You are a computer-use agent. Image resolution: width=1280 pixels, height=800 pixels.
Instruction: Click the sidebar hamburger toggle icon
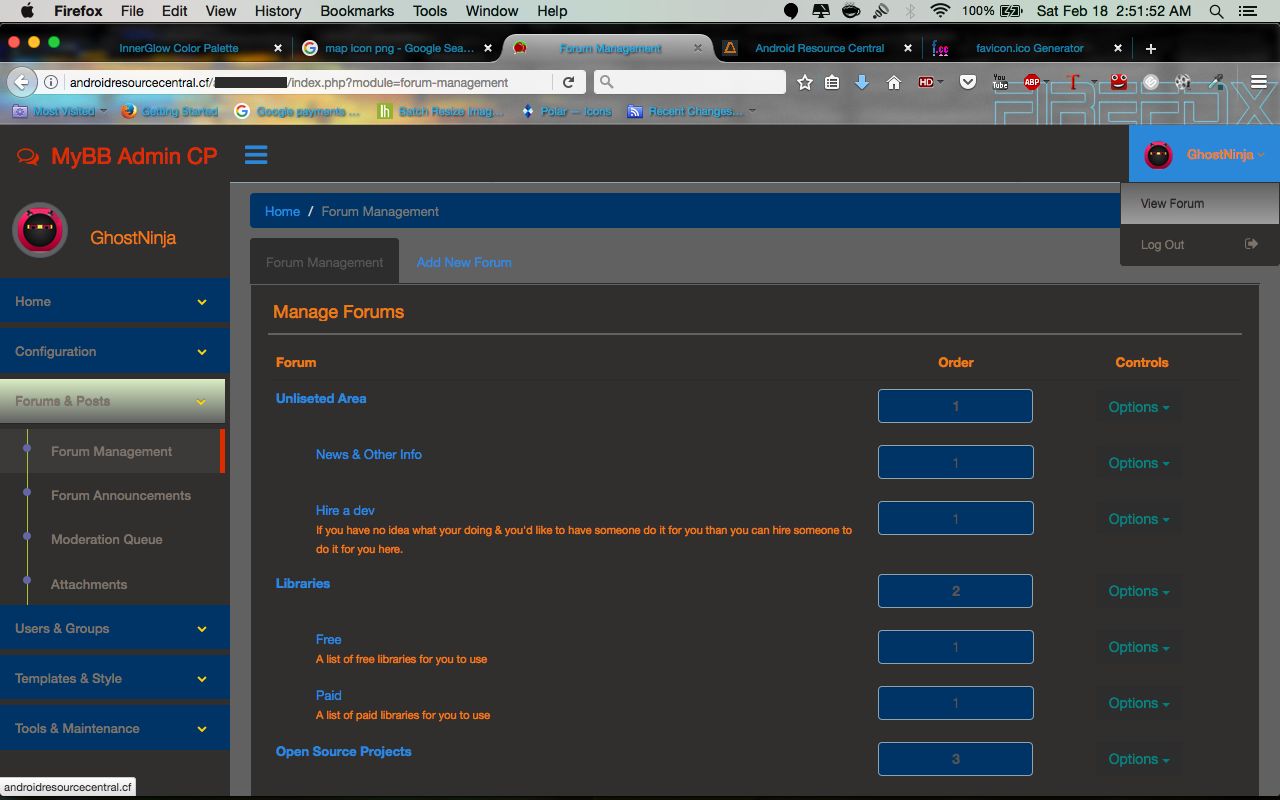256,155
